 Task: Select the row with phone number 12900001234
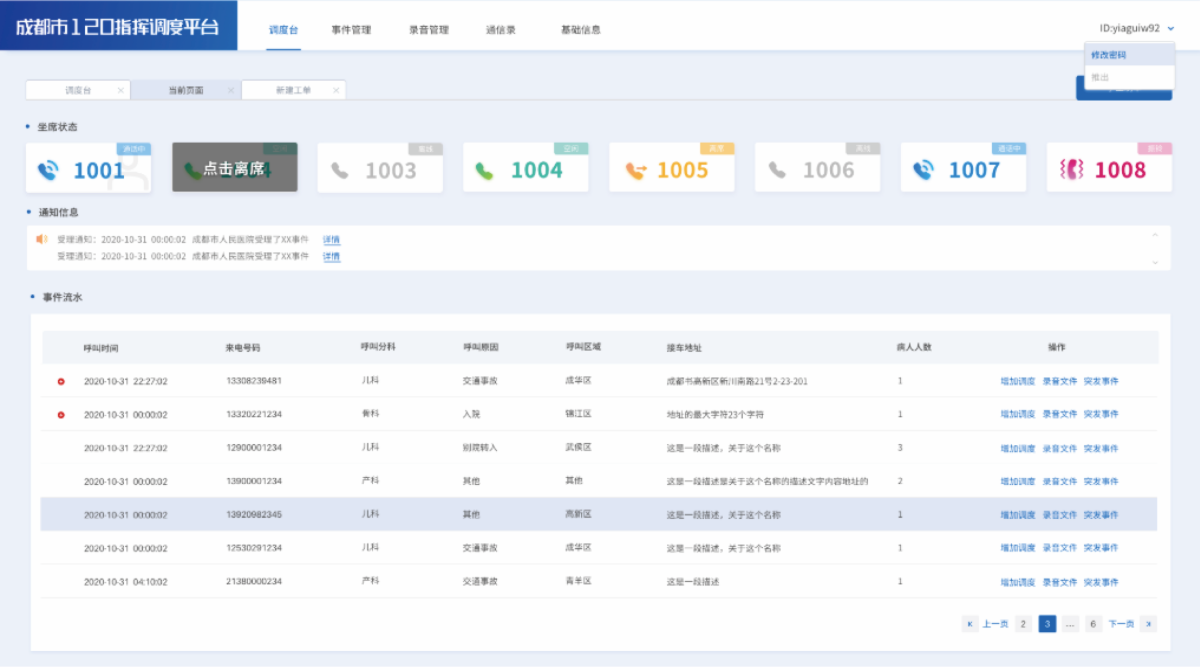(253, 448)
